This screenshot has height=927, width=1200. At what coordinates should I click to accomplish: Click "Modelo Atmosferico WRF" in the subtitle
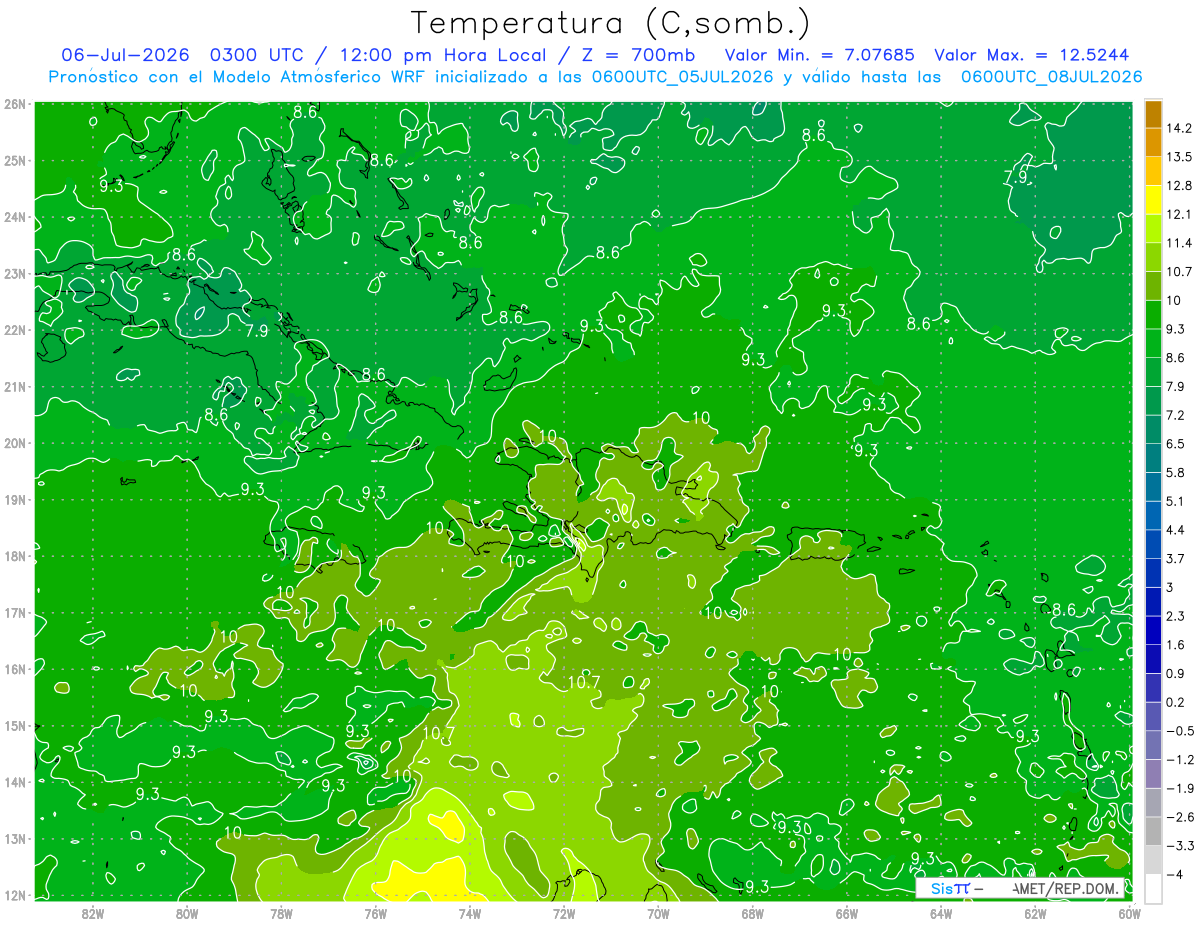click(316, 77)
